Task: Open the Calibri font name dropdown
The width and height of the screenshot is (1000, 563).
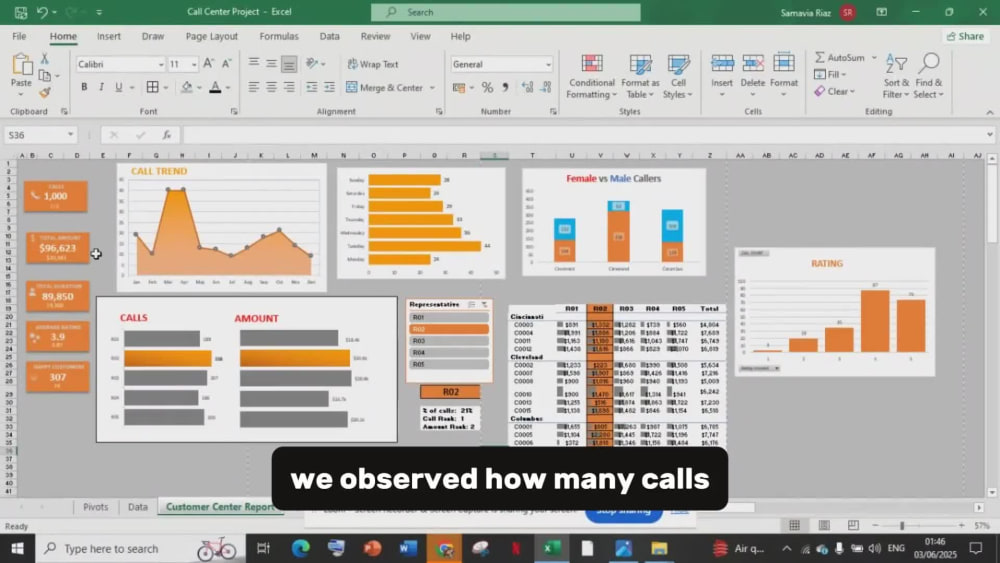Action: click(x=161, y=64)
